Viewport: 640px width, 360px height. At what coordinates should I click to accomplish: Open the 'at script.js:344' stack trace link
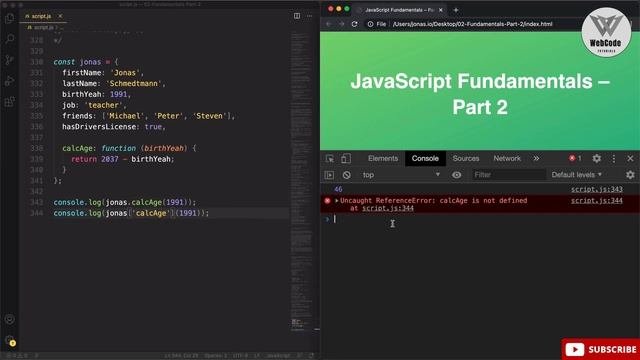388,208
